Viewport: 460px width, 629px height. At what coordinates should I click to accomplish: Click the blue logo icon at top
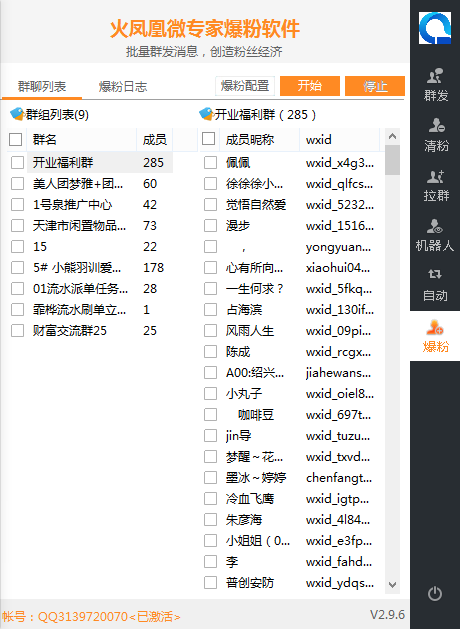(435, 28)
